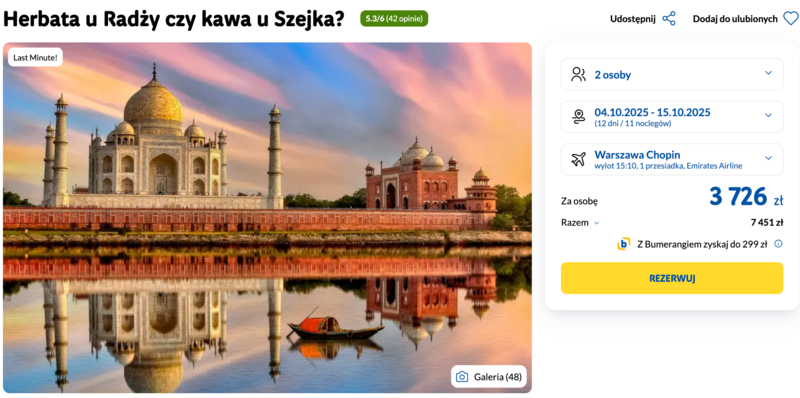
Task: Click the share network icon
Action: (668, 19)
